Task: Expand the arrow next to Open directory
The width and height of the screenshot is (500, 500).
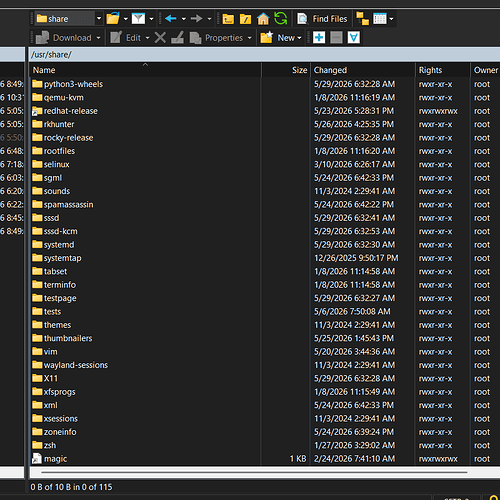Action: coord(126,19)
